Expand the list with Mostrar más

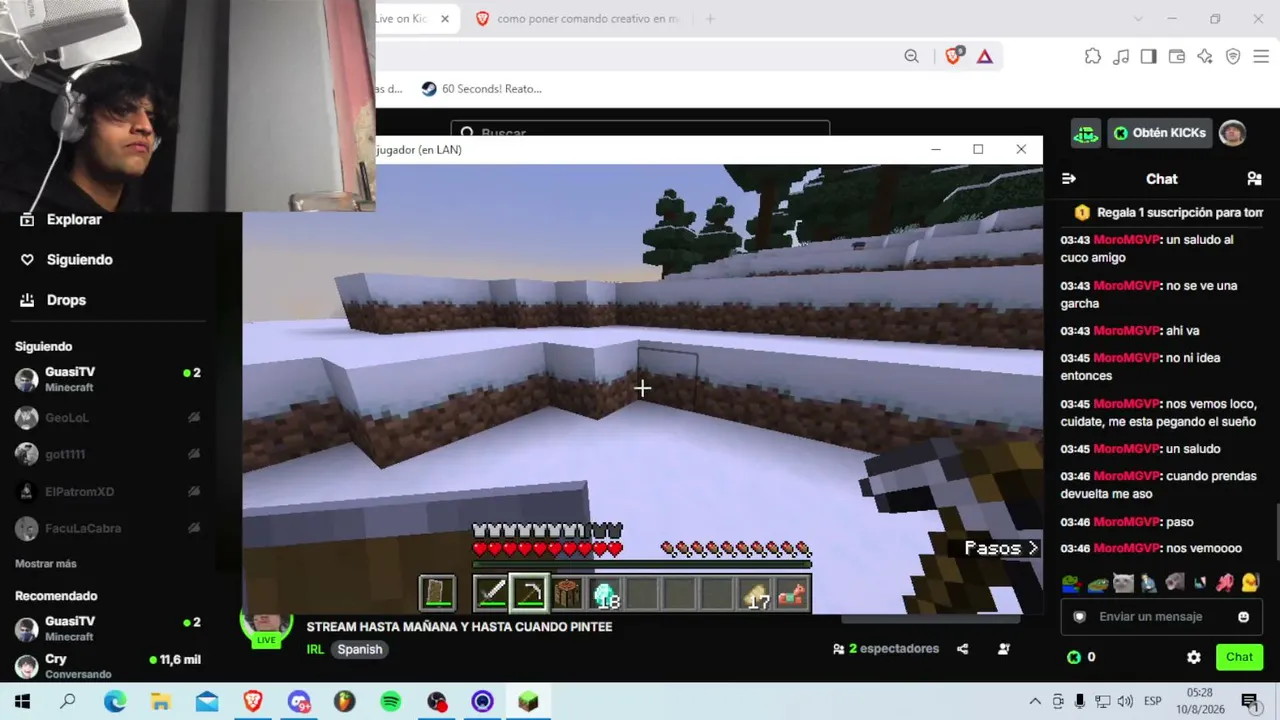[46, 564]
